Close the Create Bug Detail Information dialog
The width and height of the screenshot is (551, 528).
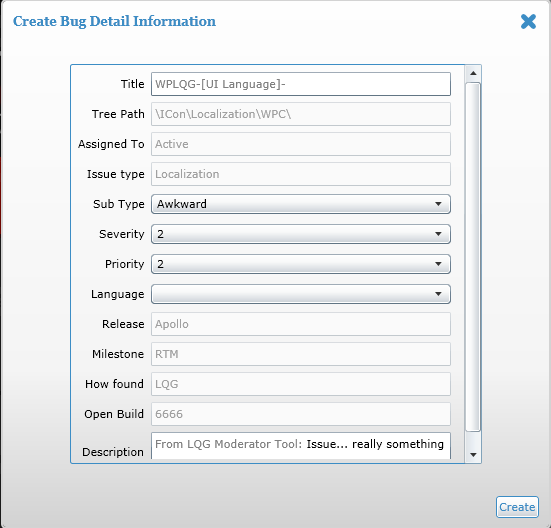(528, 21)
